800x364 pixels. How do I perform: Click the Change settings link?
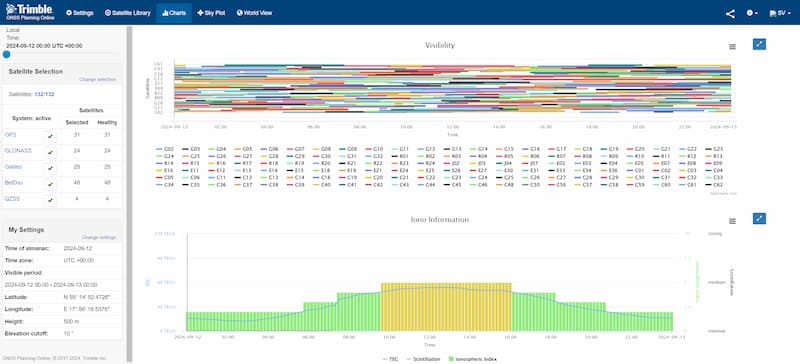click(x=98, y=237)
